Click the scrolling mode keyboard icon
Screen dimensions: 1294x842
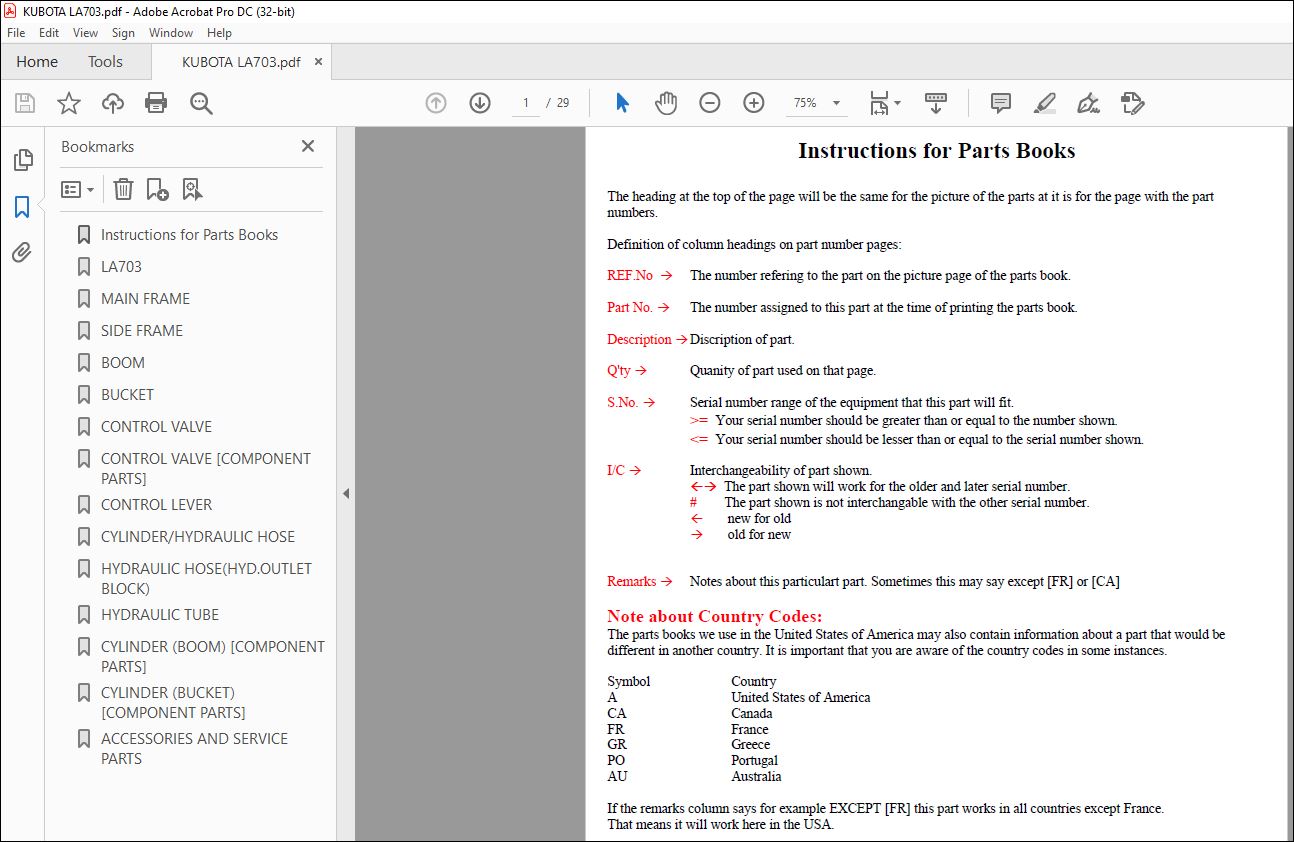[x=936, y=103]
